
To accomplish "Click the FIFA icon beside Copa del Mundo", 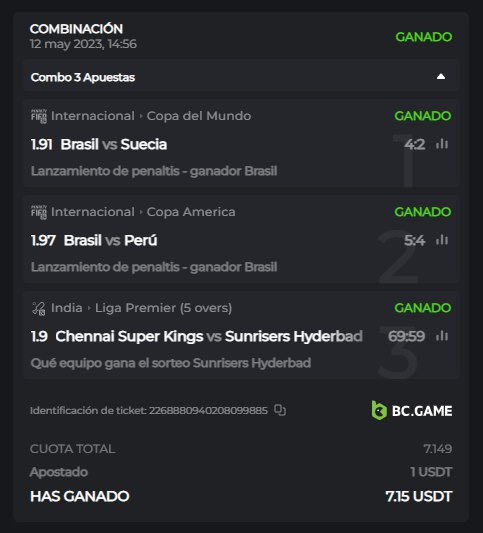I will coord(39,116).
